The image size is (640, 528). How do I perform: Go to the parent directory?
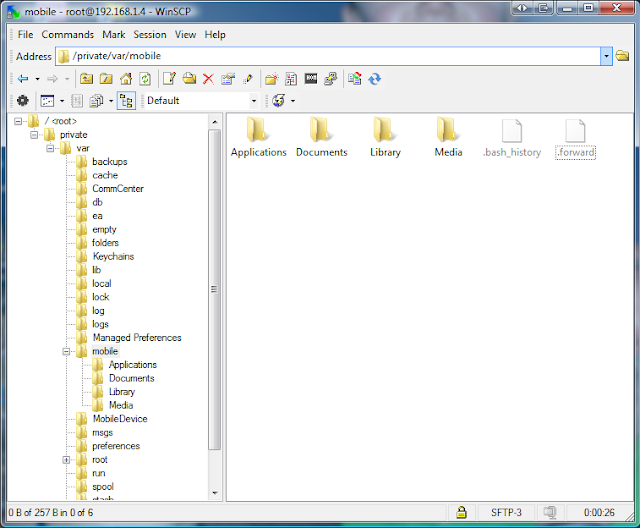pos(86,79)
